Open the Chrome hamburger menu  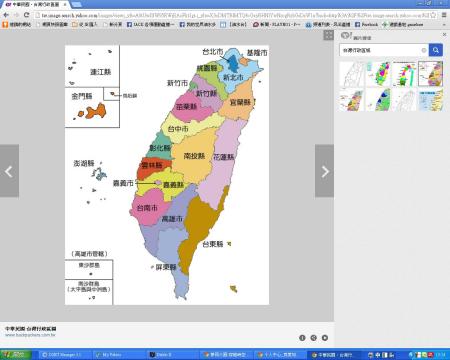click(x=444, y=15)
